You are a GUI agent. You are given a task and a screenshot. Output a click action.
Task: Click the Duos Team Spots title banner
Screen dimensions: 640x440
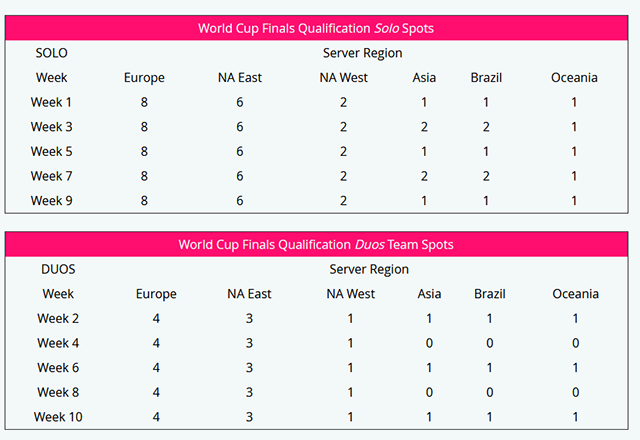pos(316,244)
